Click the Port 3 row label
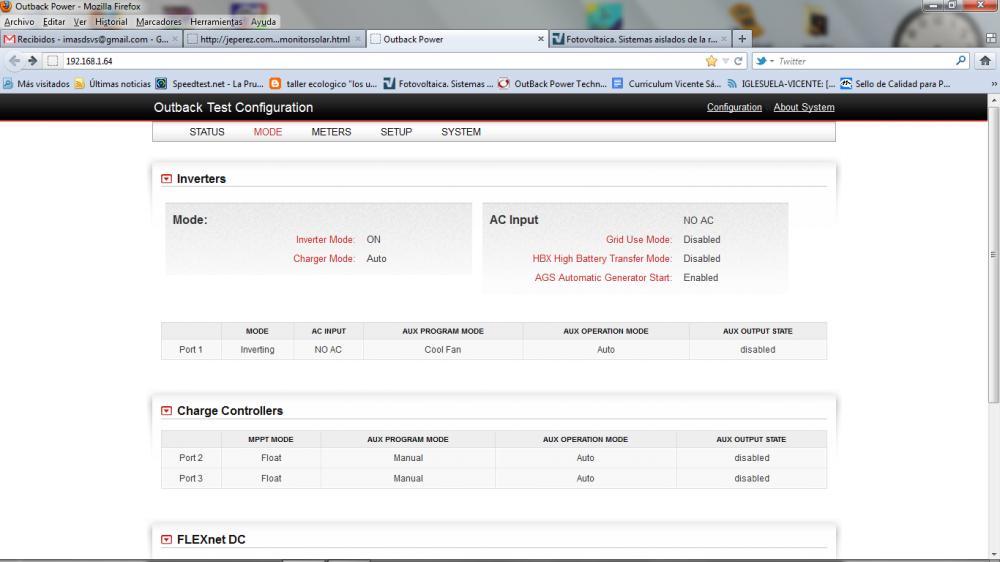1000x562 pixels. pos(191,478)
